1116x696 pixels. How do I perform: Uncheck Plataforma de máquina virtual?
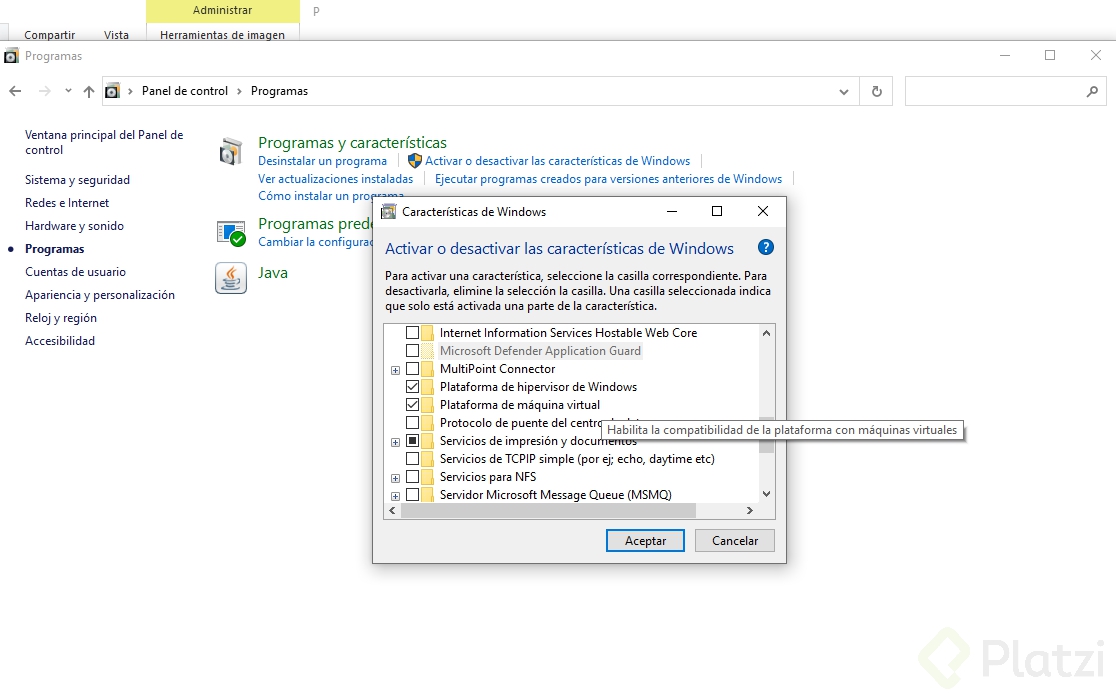pos(412,405)
